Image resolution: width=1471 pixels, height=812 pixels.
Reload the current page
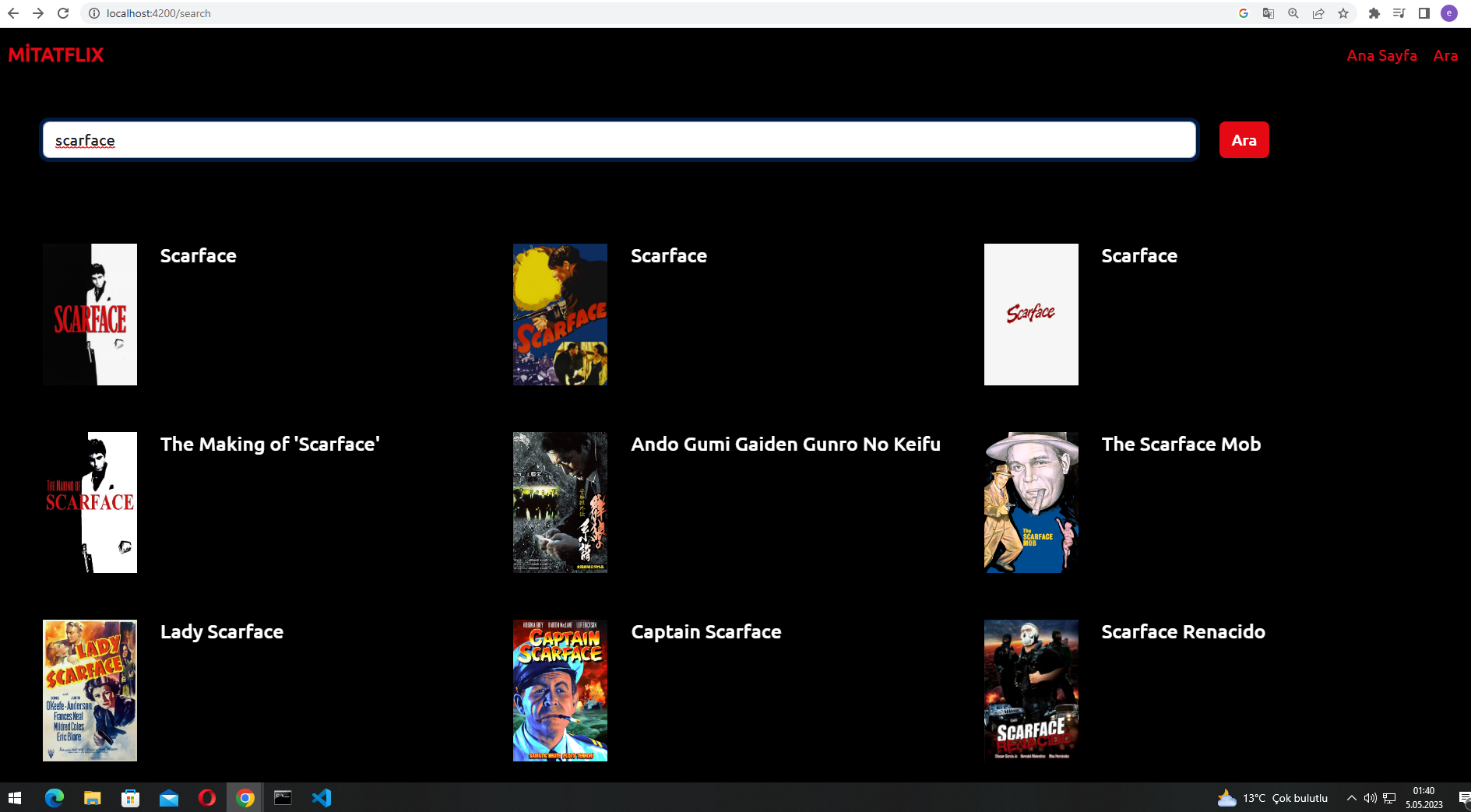click(x=62, y=13)
